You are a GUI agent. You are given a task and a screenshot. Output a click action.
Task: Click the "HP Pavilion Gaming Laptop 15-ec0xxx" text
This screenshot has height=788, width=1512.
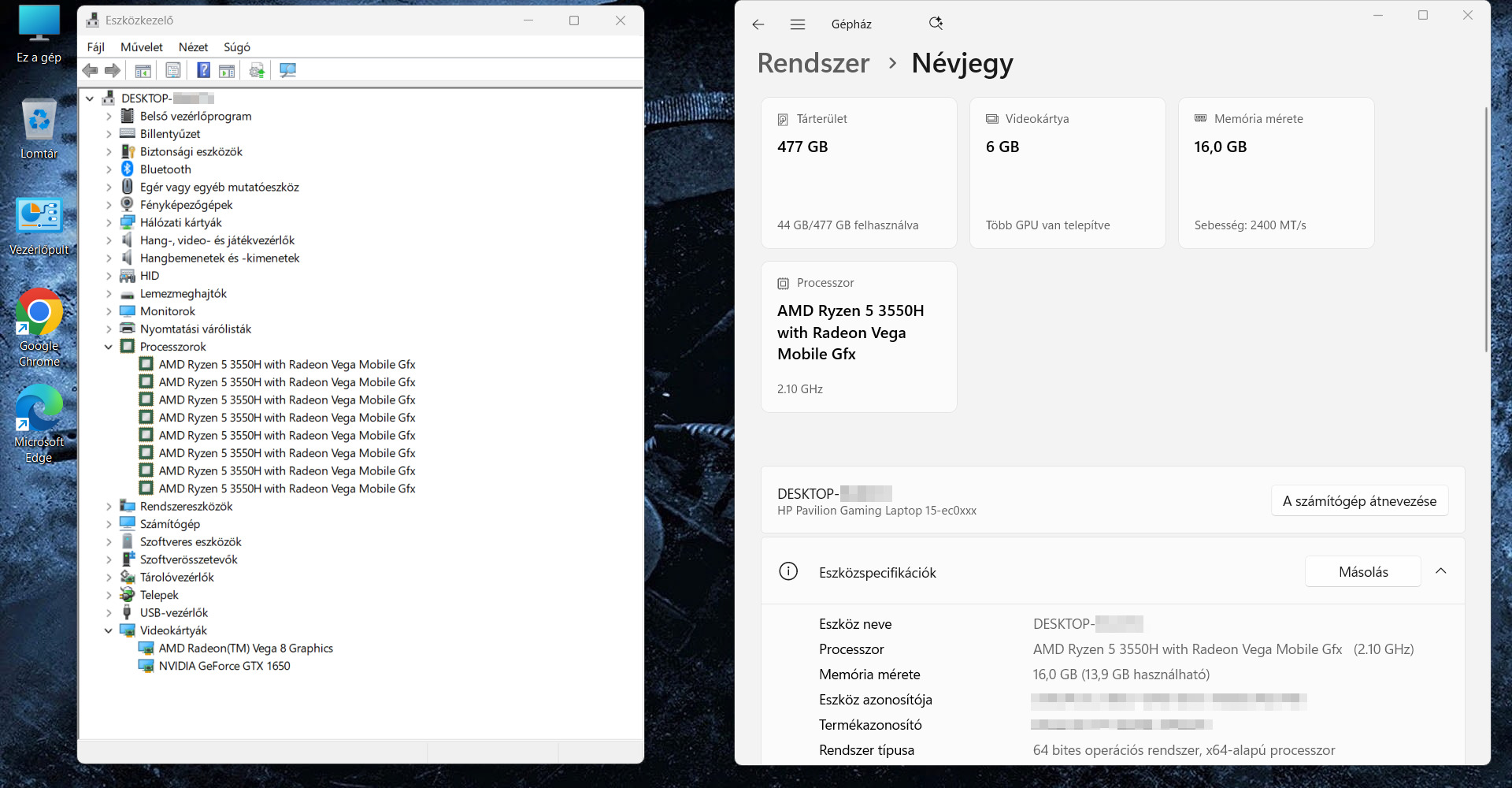pos(876,511)
